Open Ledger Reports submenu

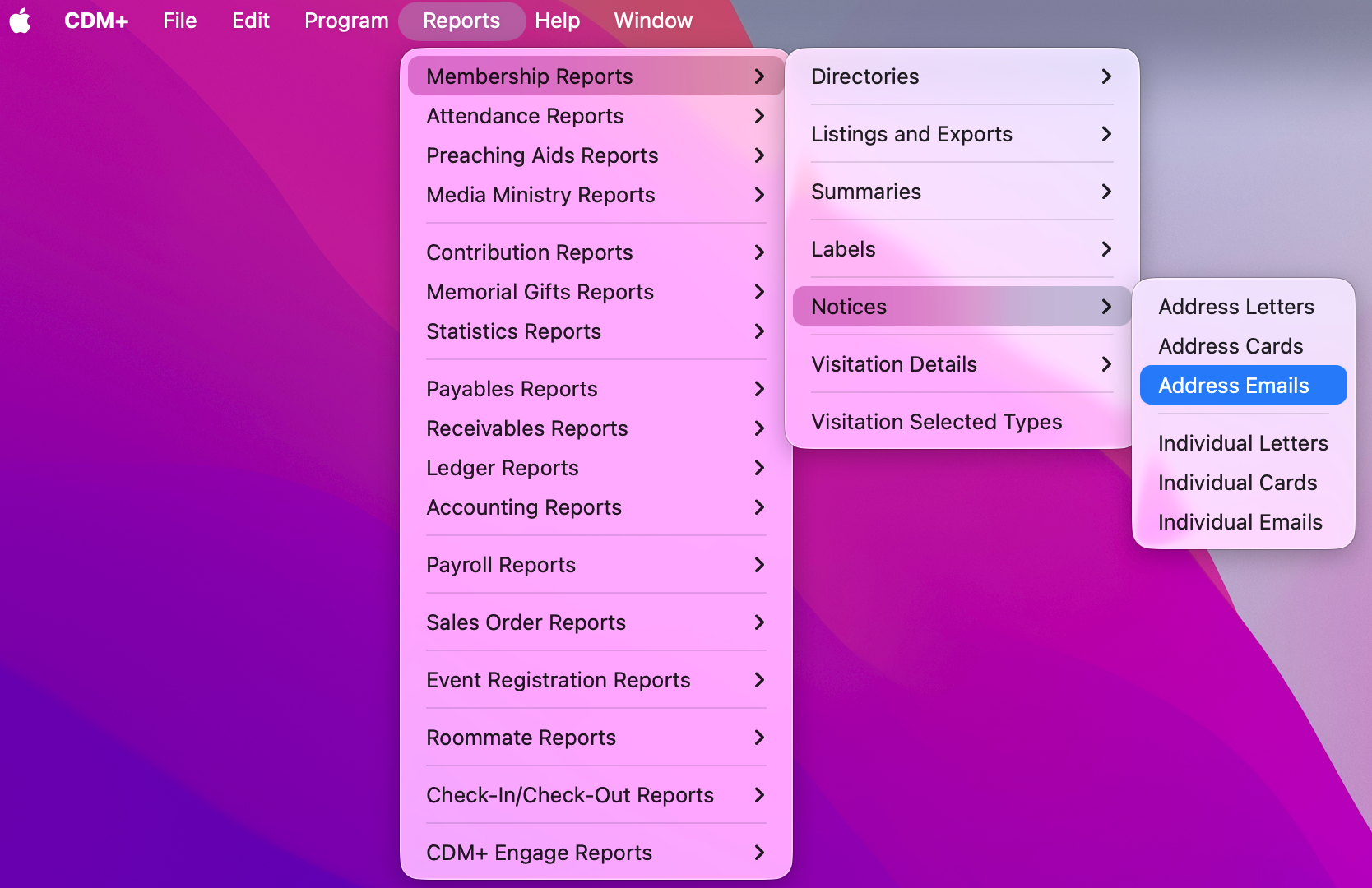point(596,468)
